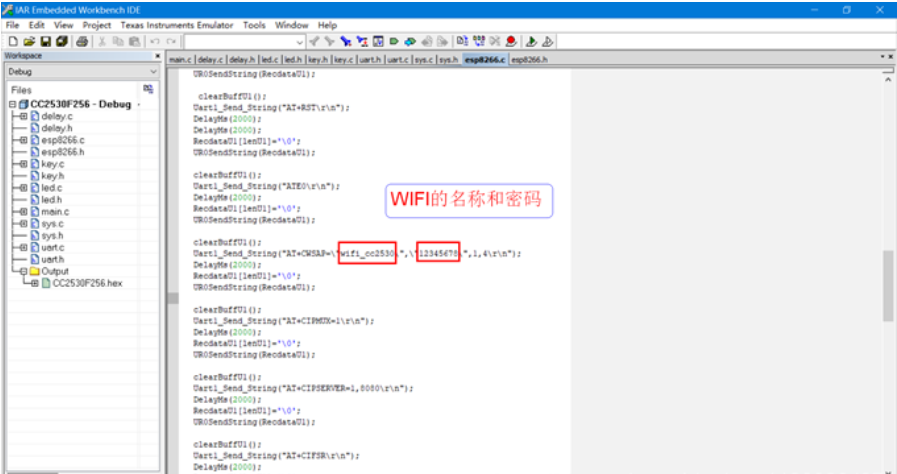Image resolution: width=897 pixels, height=474 pixels.
Task: Start Download and Debug
Action: coord(531,41)
